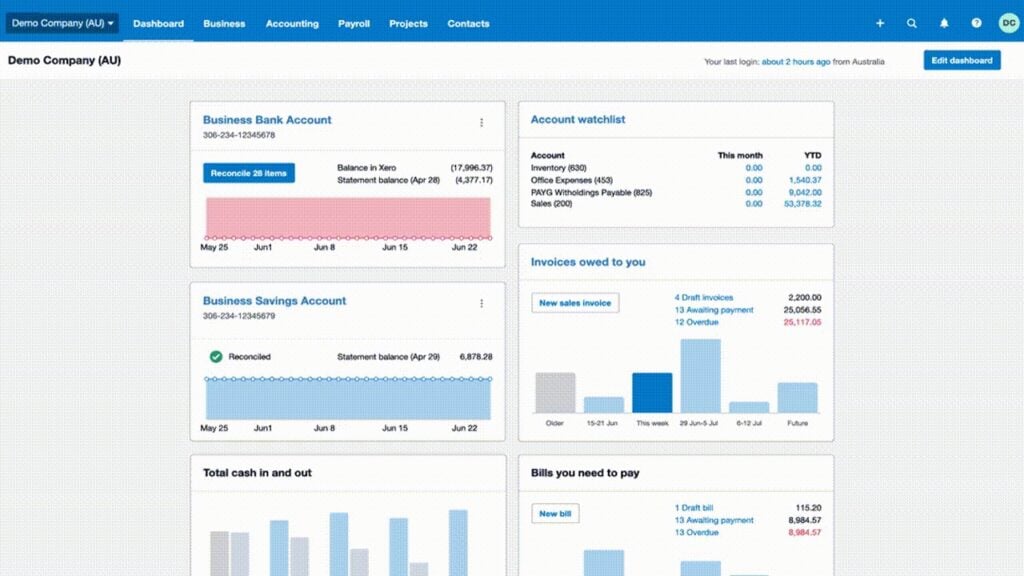Click the dark blue This week bar
1024x576 pixels.
click(652, 393)
